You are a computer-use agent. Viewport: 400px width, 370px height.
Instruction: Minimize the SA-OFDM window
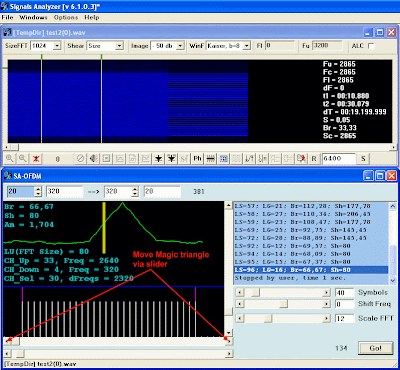click(x=368, y=176)
